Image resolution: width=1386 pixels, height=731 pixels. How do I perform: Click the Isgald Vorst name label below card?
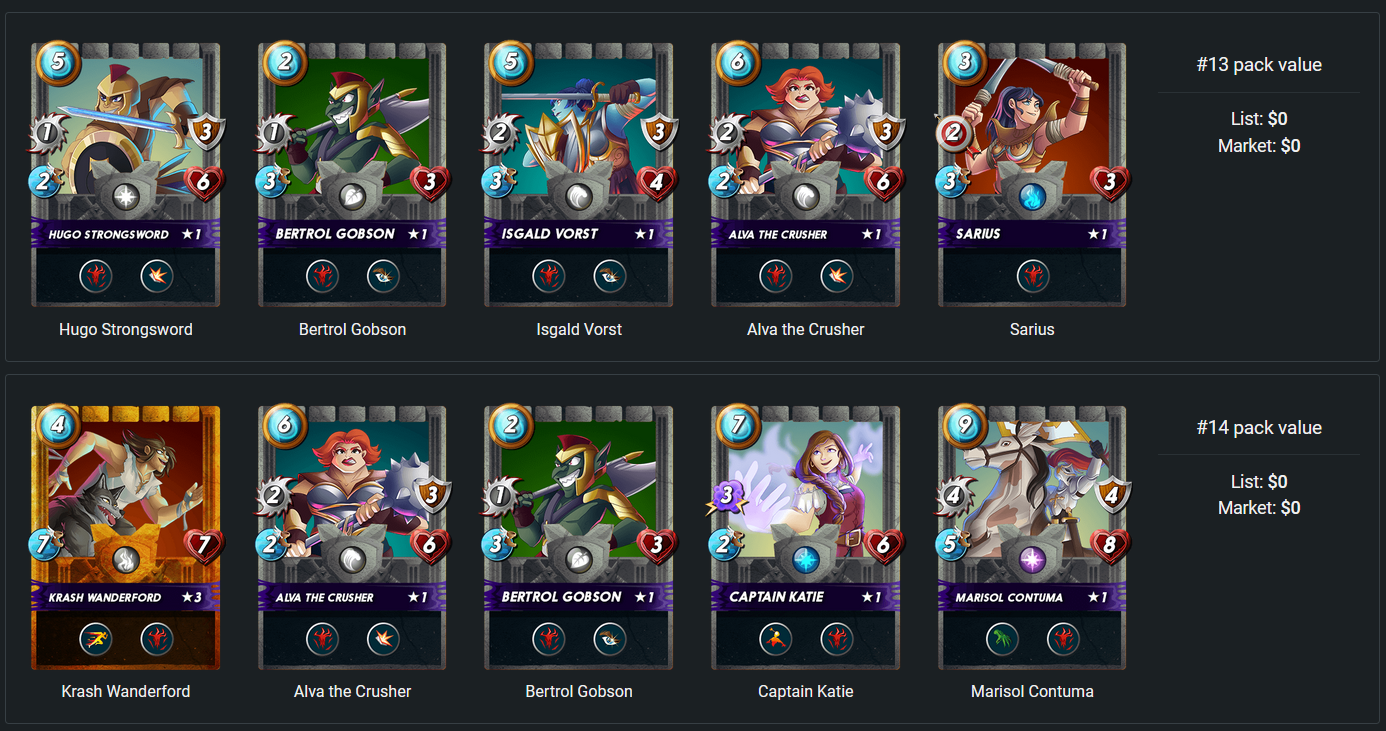pos(579,329)
